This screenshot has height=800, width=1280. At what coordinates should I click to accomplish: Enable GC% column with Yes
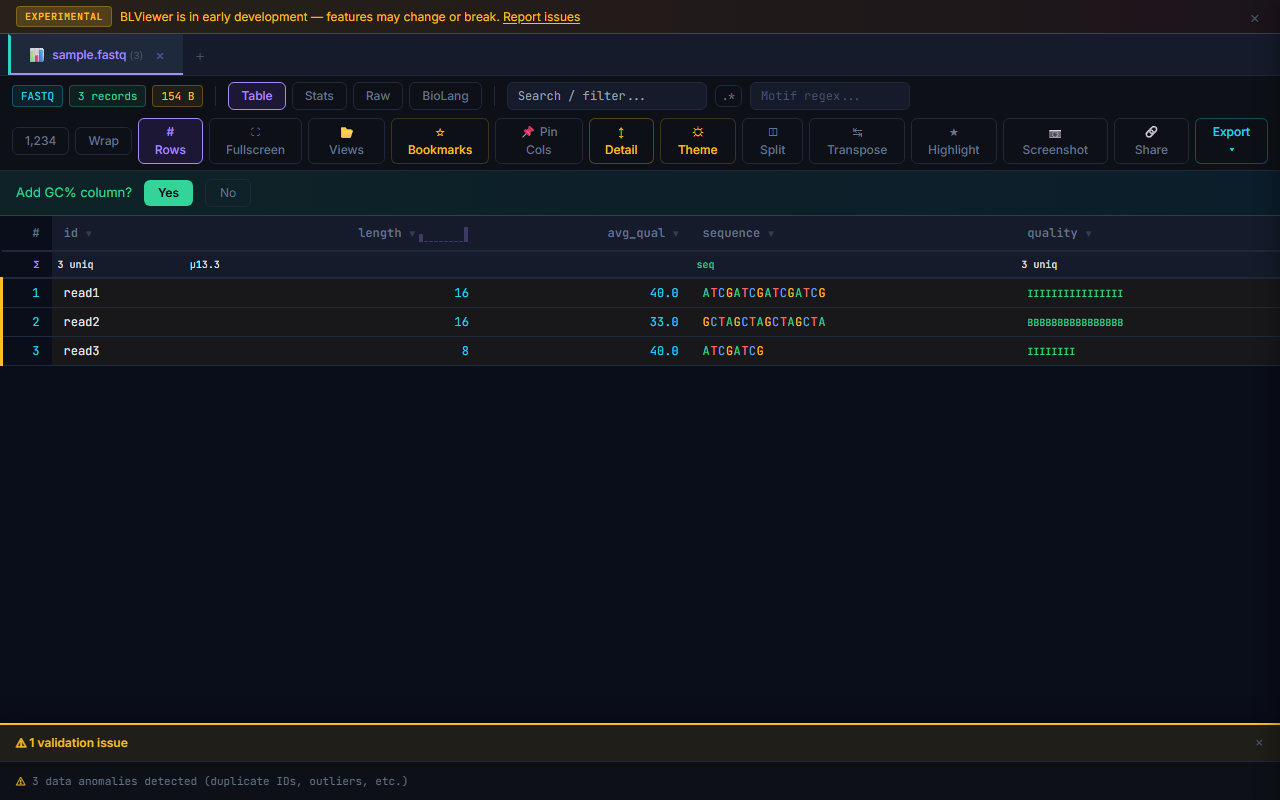click(x=168, y=192)
